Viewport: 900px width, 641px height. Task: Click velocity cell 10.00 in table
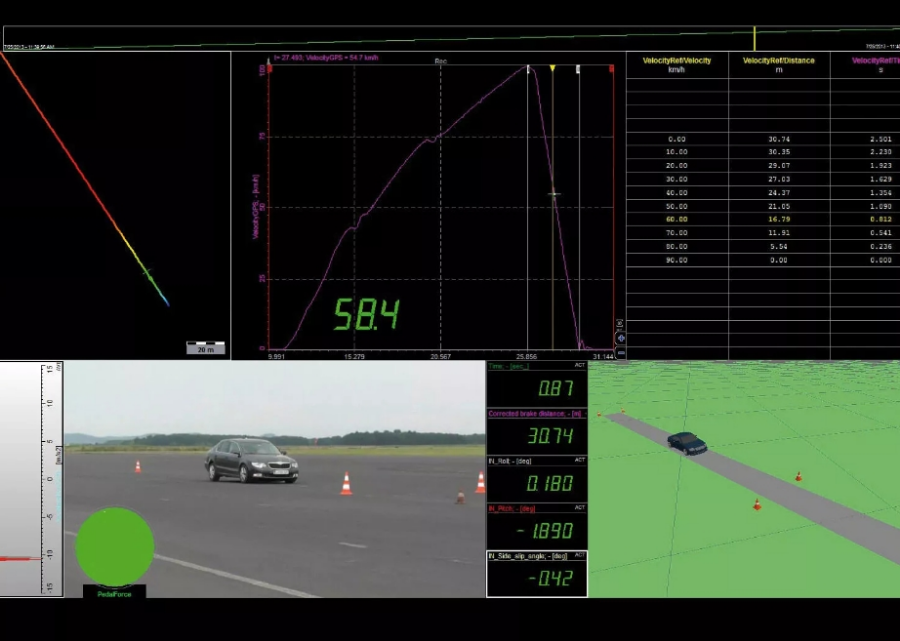(x=677, y=152)
